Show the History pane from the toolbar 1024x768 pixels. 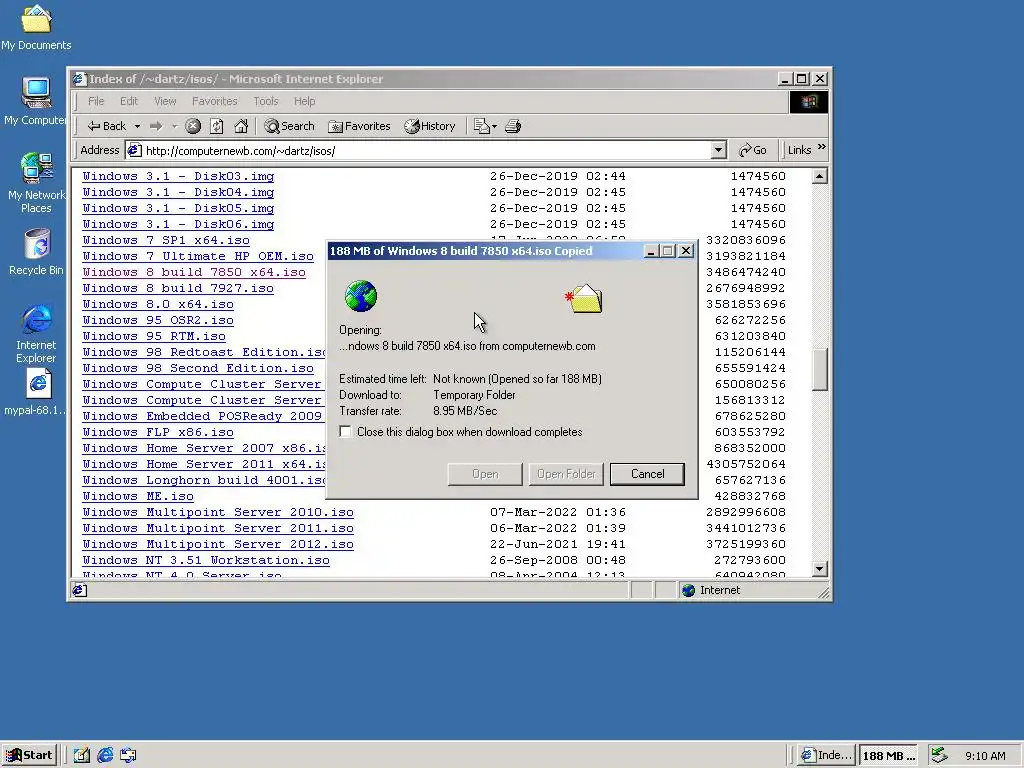(x=430, y=126)
